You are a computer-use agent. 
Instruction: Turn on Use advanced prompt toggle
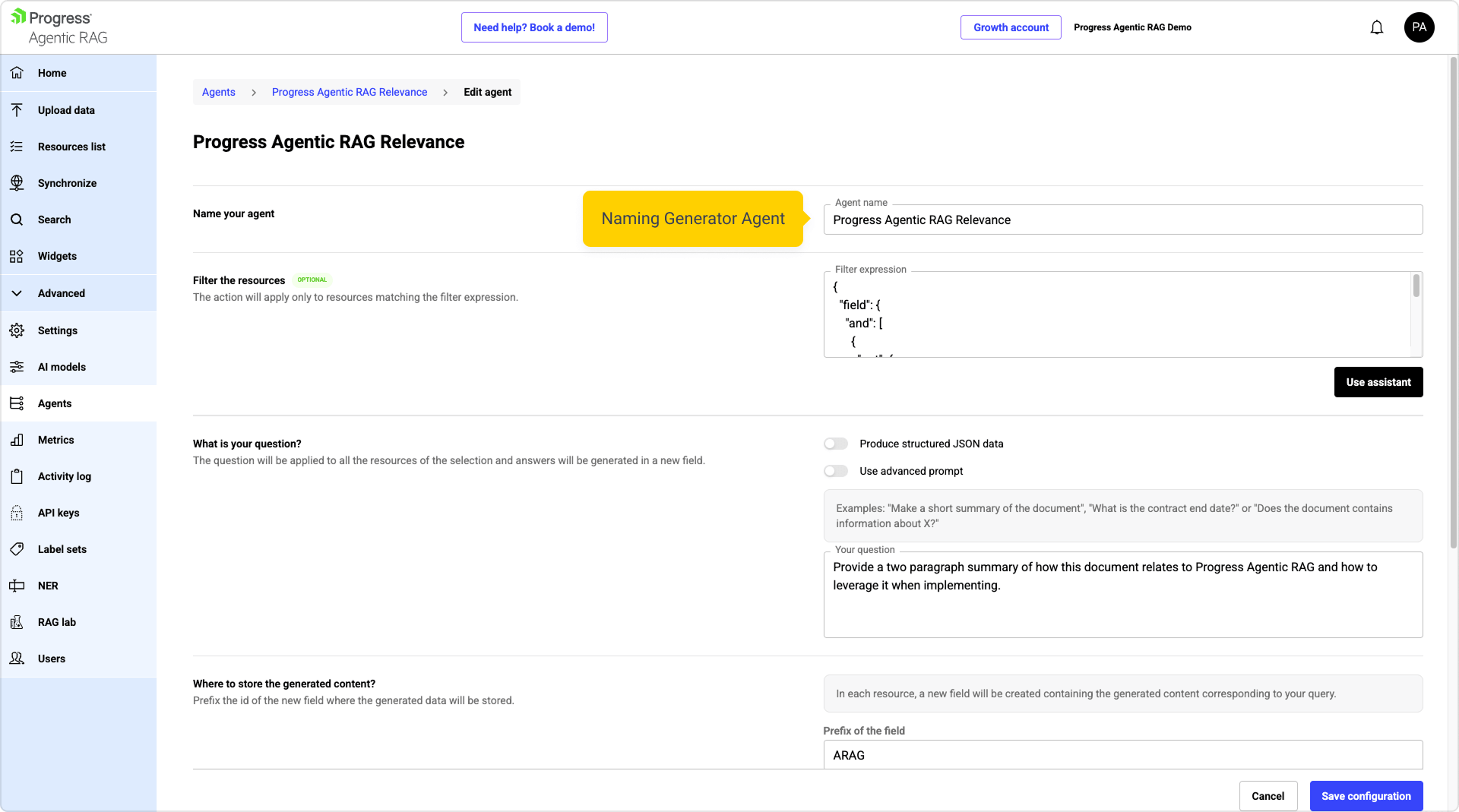pyautogui.click(x=836, y=471)
